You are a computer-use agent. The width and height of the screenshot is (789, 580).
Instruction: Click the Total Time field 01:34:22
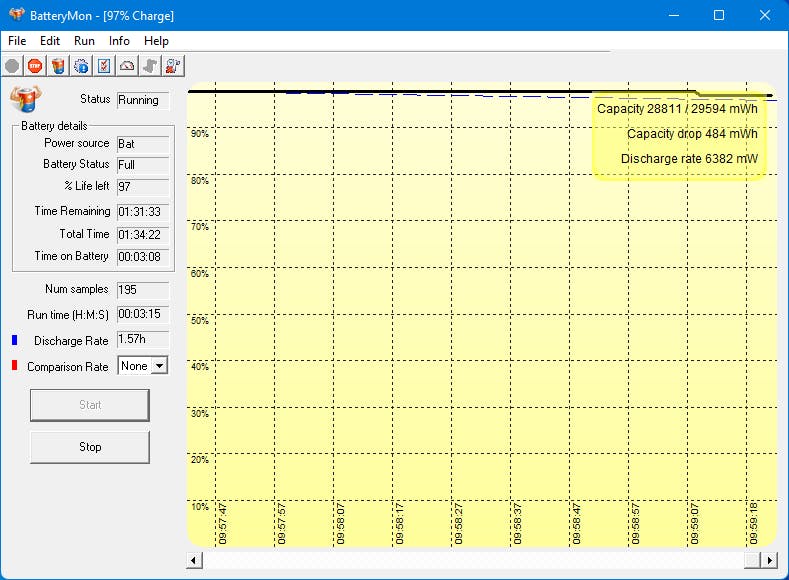143,235
